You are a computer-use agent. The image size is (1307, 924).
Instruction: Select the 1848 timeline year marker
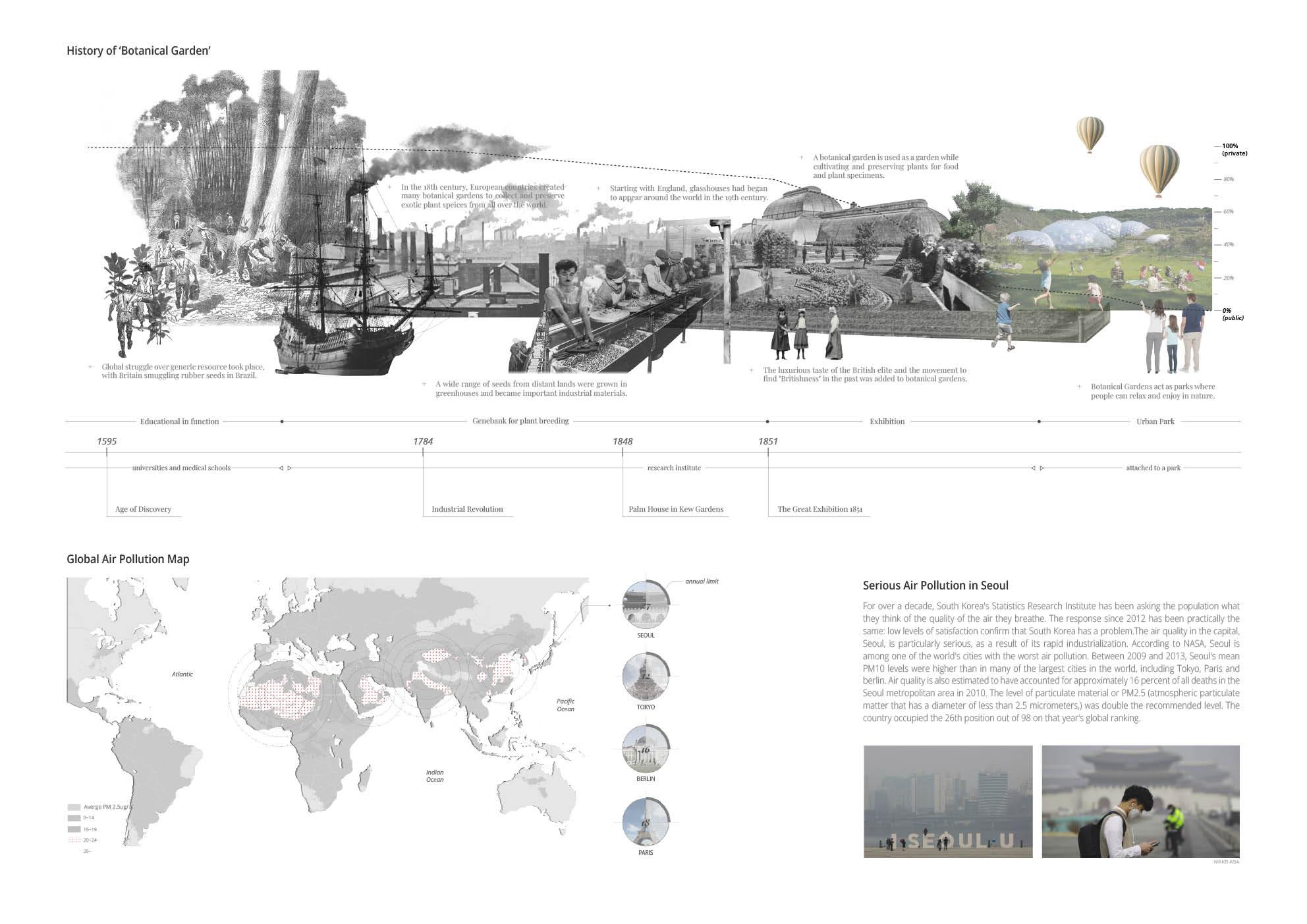pos(623,441)
